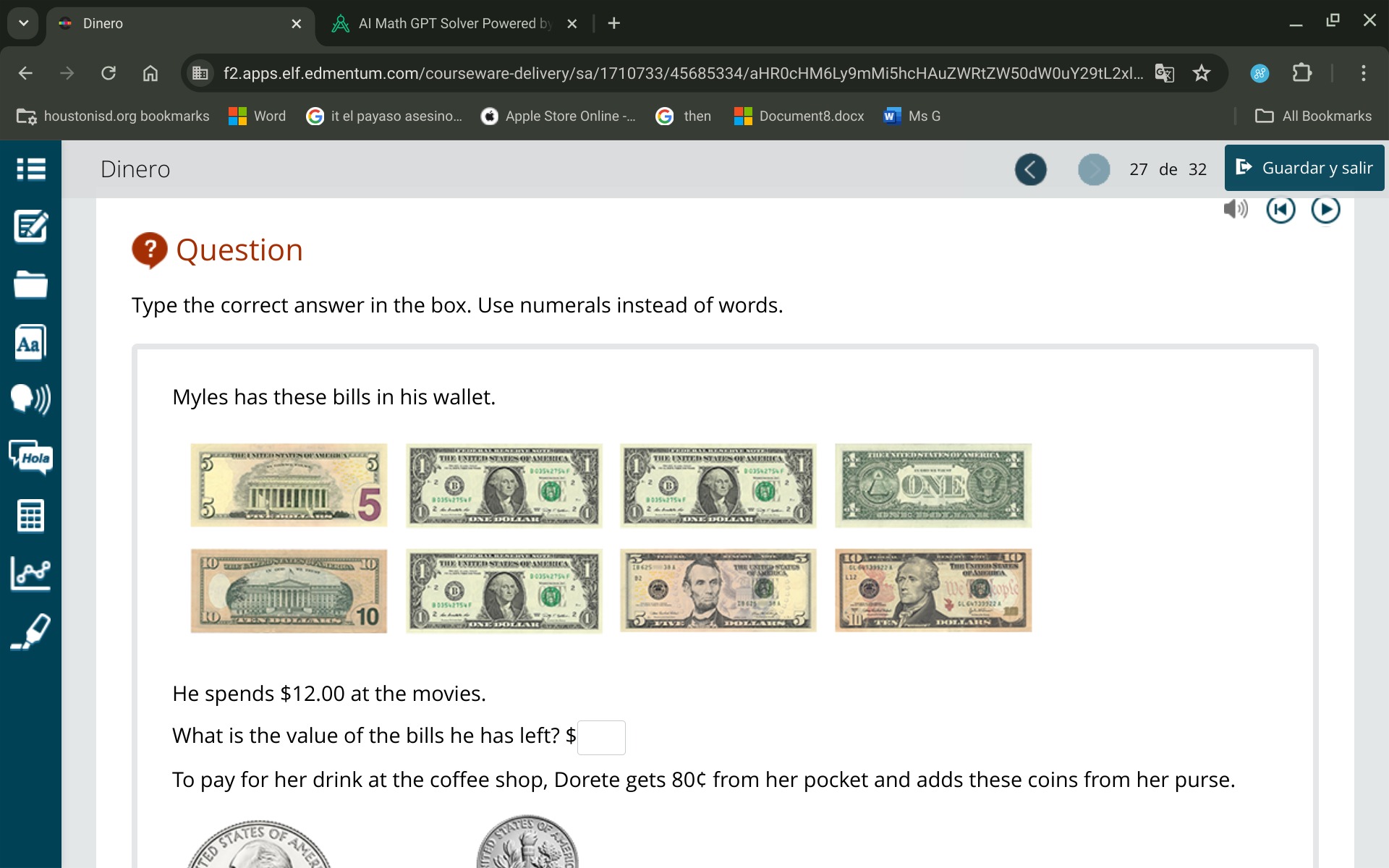
Task: Open the Ms G bookmark
Action: [913, 116]
